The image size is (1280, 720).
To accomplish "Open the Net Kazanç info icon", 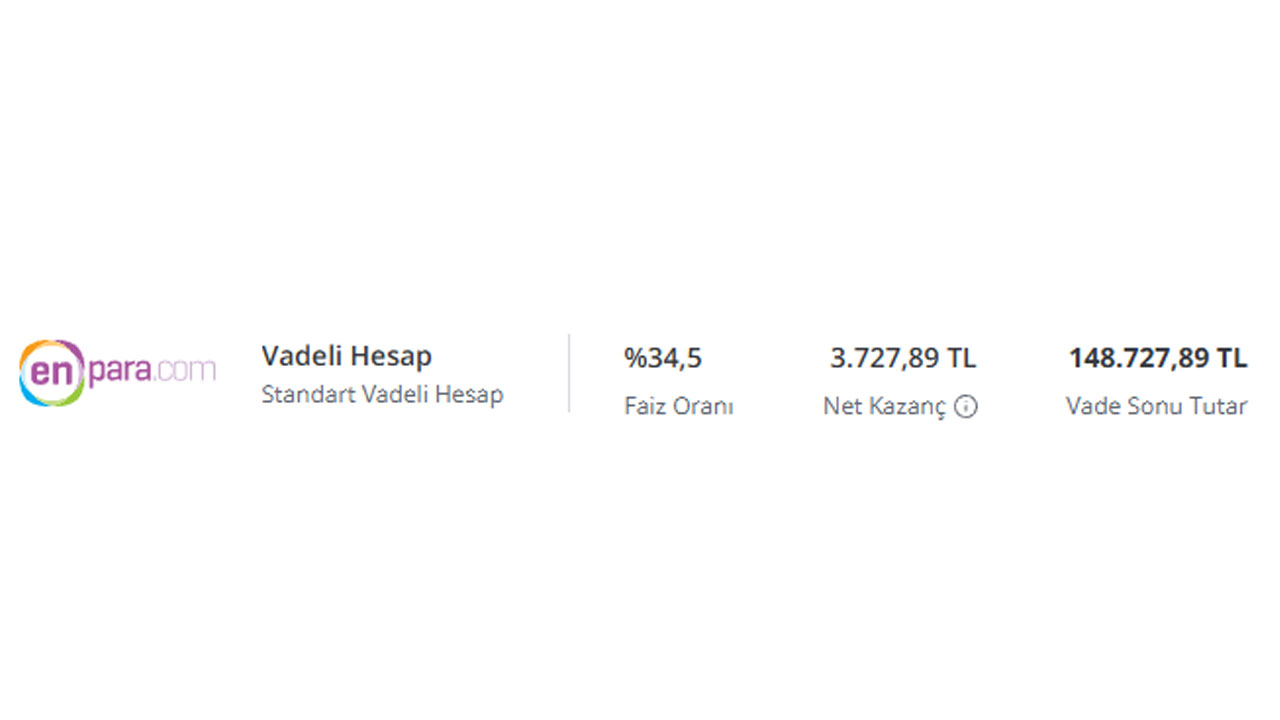I will click(x=965, y=407).
